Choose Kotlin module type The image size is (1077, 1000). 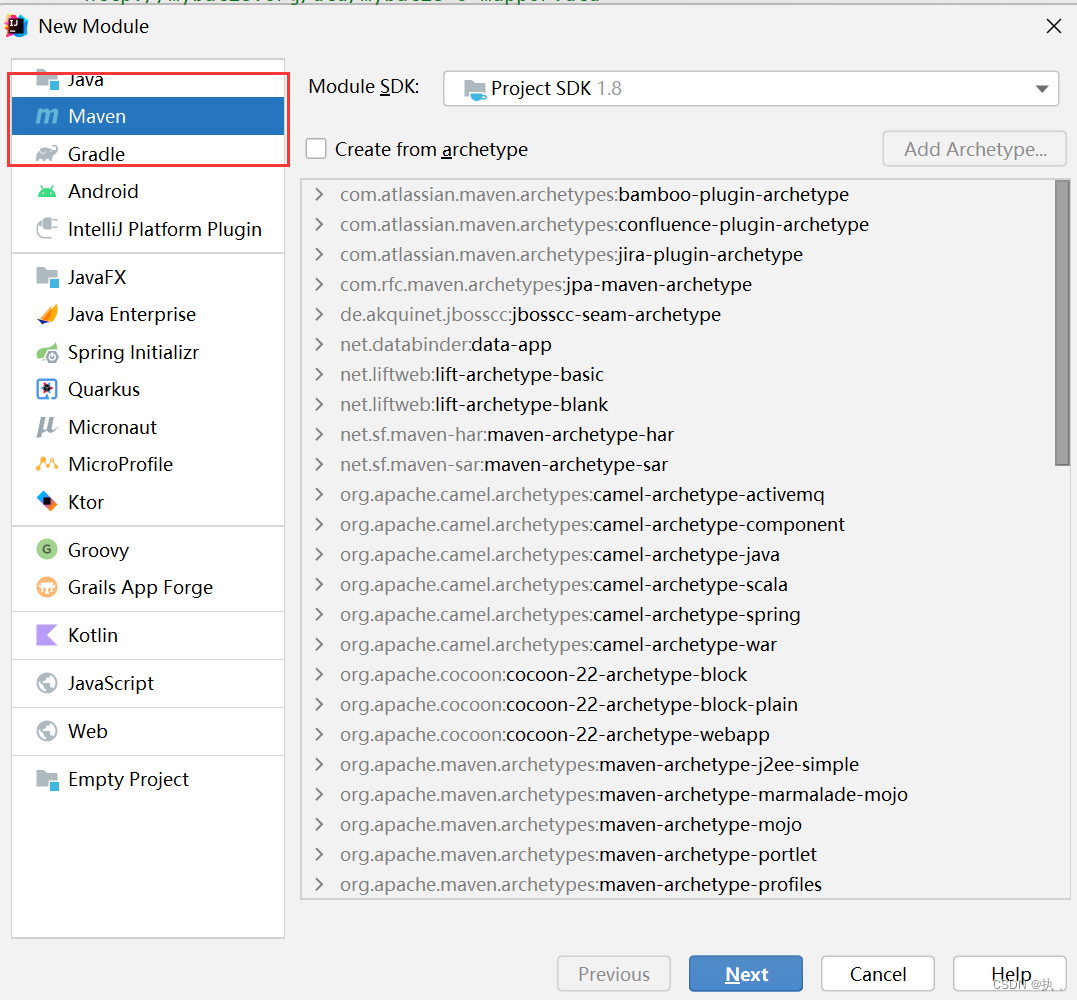coord(148,635)
